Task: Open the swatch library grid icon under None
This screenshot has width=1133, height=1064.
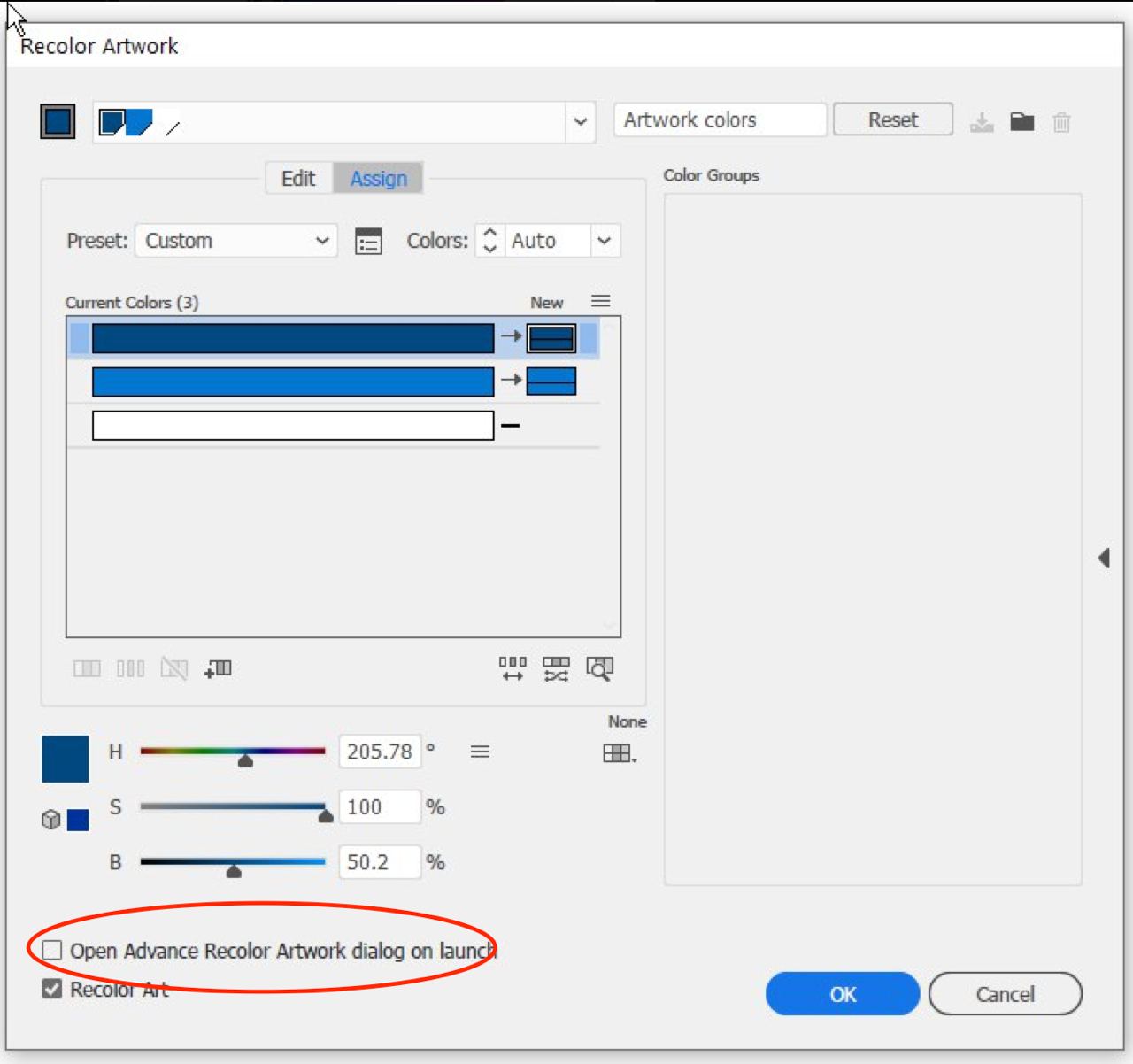Action: pos(620,753)
